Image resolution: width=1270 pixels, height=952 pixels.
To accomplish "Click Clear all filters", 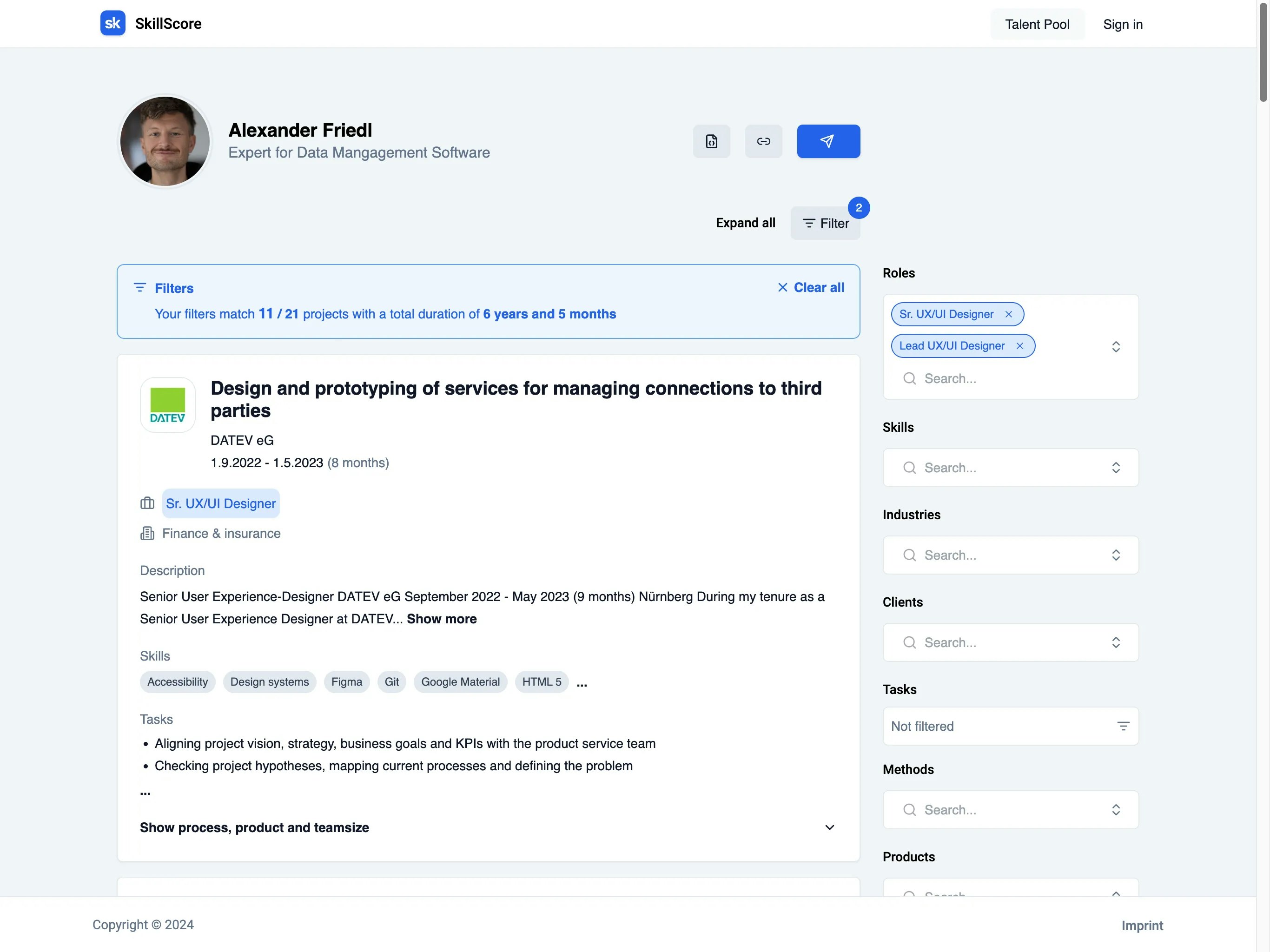I will tap(811, 288).
